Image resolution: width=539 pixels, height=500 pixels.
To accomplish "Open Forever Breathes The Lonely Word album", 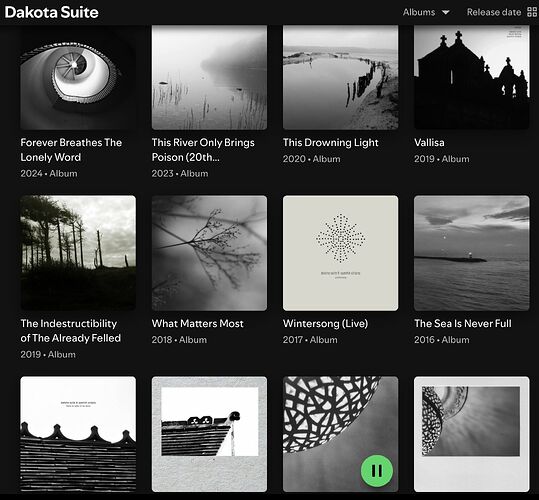I will 71,150.
